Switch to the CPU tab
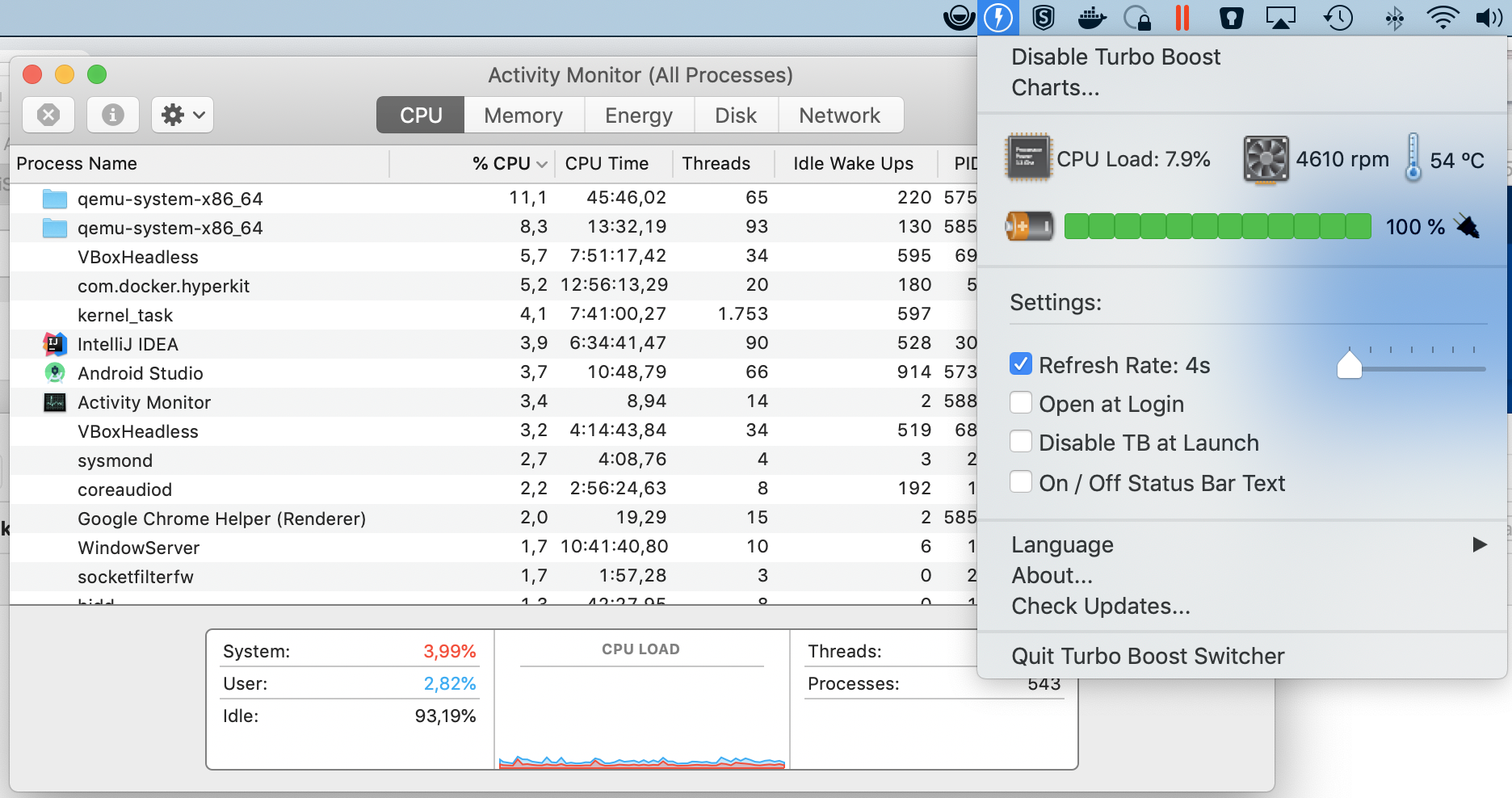The image size is (1512, 798). click(421, 115)
